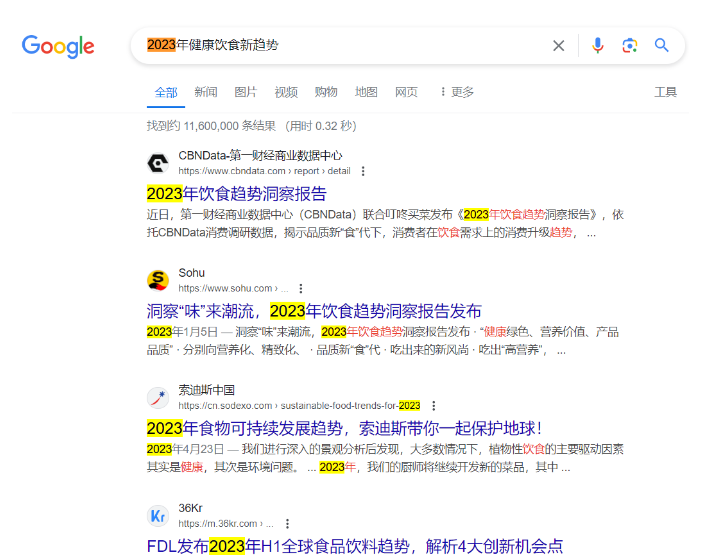This screenshot has width=717, height=556.
Task: Expand the 更多 search filter menu
Action: 456,92
